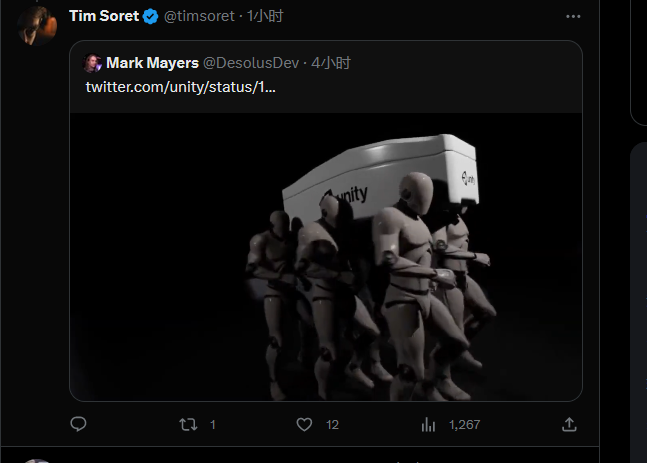Open the twitter.com/unity/status link
The height and width of the screenshot is (463, 647).
181,86
